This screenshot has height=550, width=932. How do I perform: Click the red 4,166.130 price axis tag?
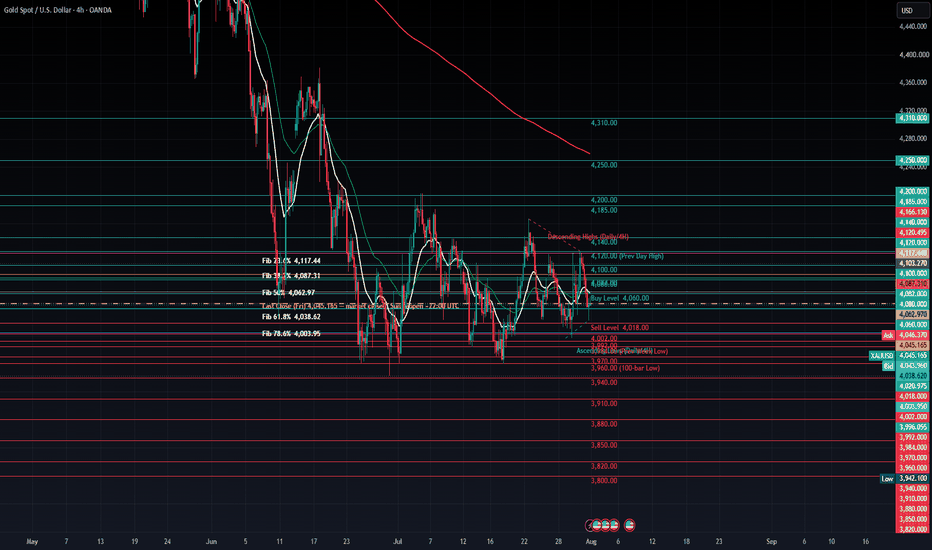pyautogui.click(x=912, y=212)
